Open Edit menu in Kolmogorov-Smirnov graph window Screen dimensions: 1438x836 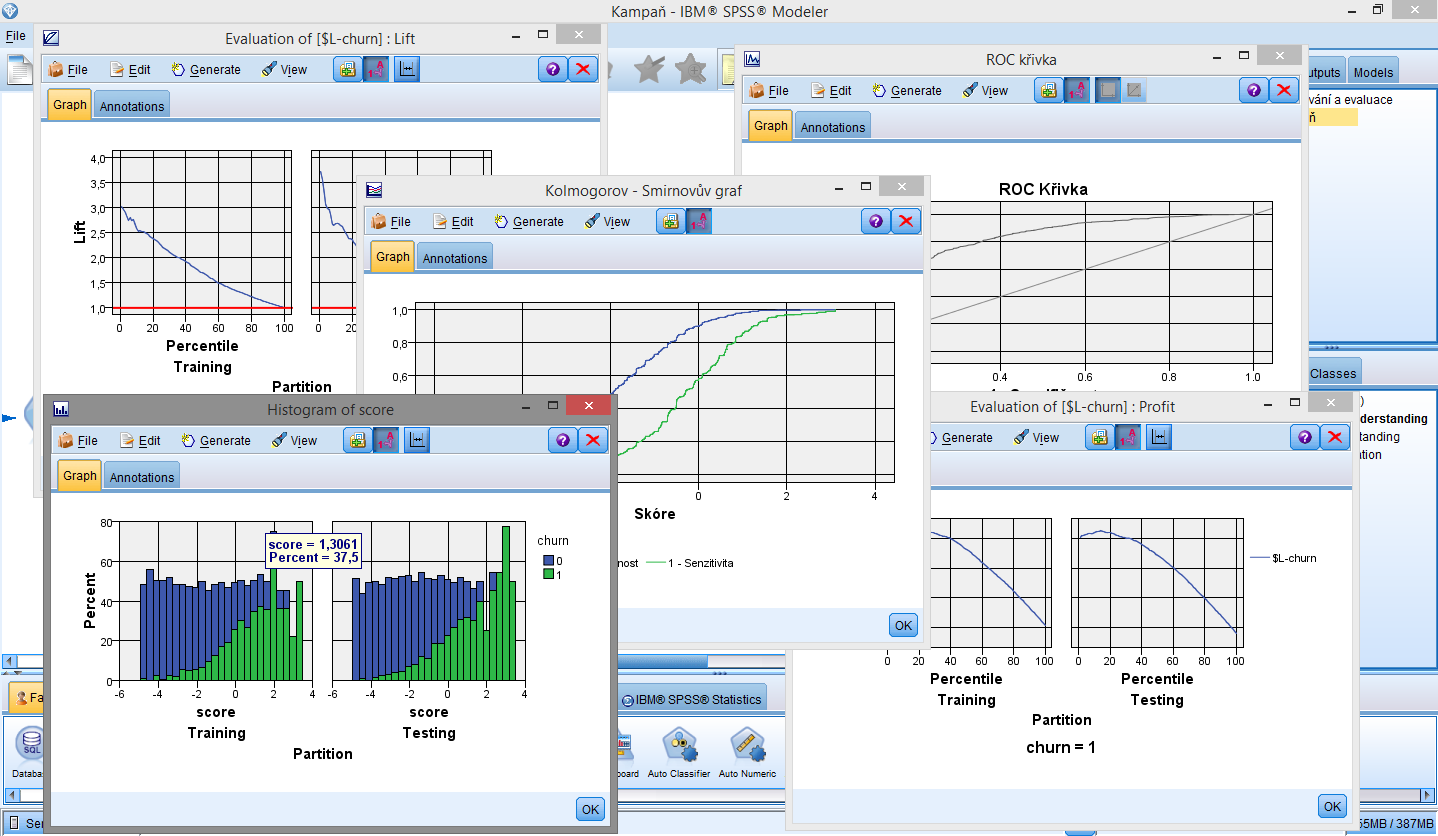coord(453,221)
